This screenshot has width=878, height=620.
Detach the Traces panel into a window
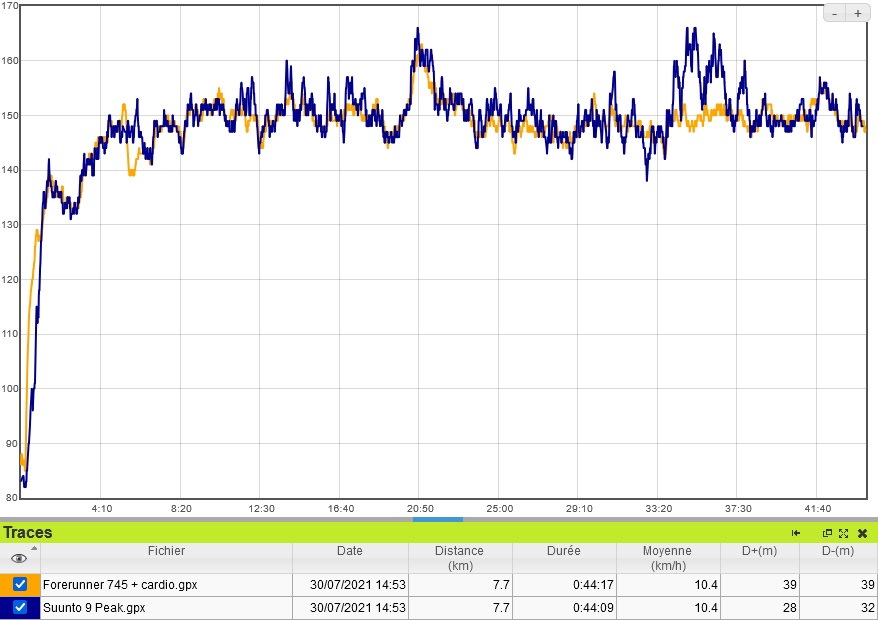(x=828, y=533)
